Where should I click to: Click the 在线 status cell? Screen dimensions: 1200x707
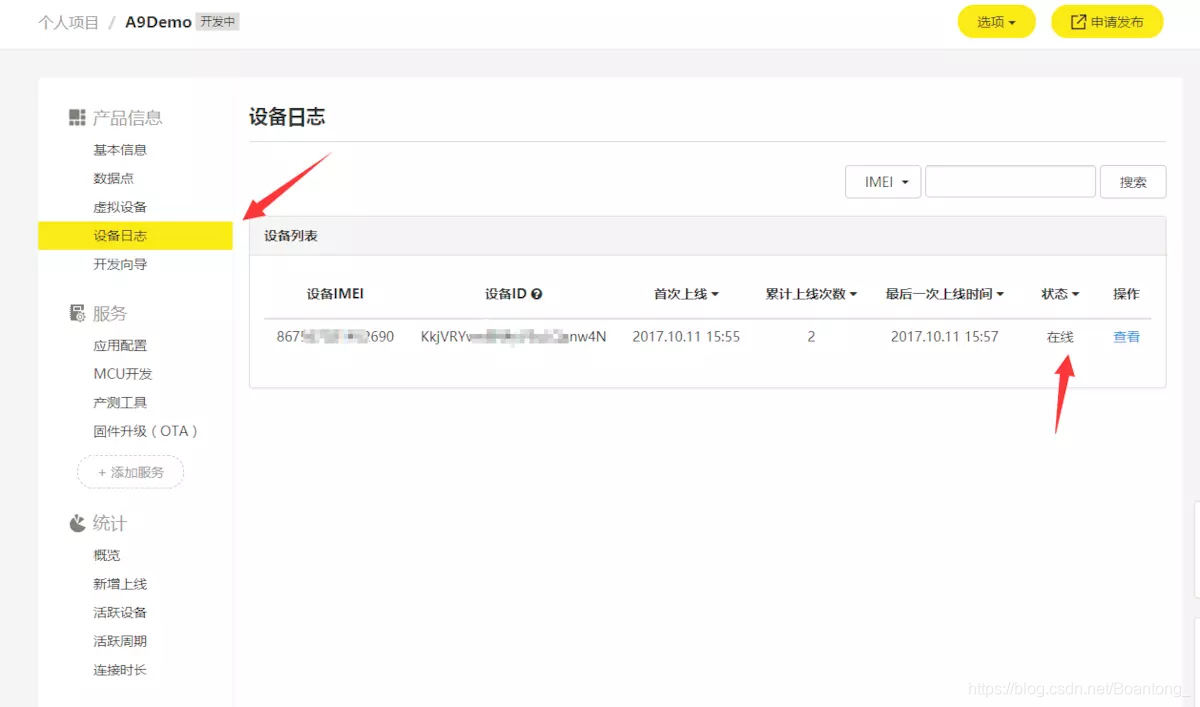[1060, 337]
